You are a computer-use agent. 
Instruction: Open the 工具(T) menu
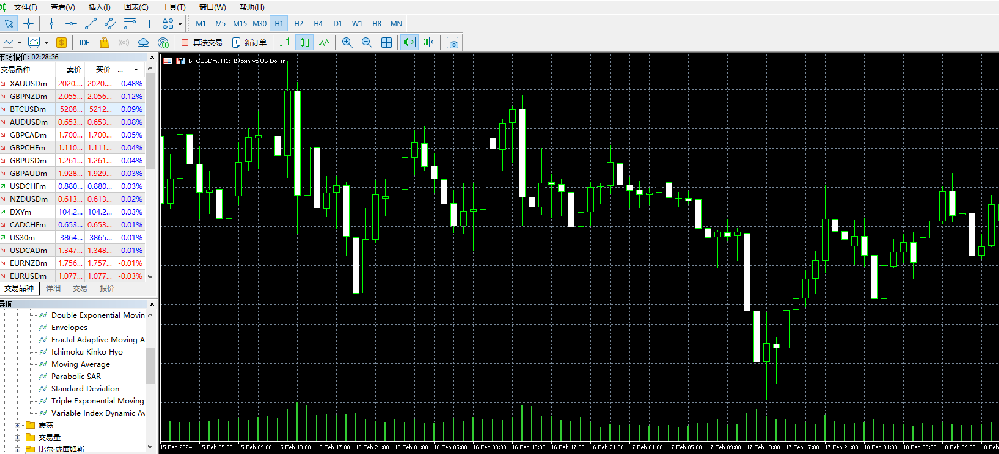pos(174,8)
